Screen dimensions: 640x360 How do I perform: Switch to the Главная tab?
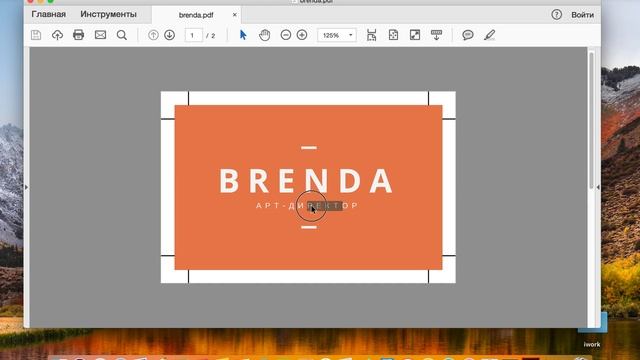point(49,14)
